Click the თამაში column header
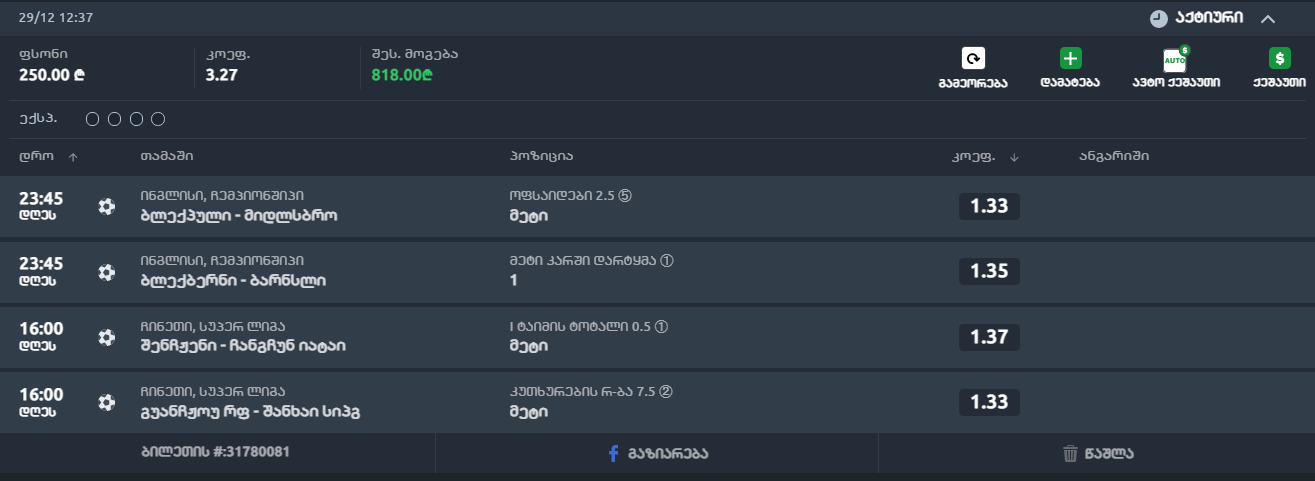Image resolution: width=1315 pixels, height=481 pixels. click(167, 156)
